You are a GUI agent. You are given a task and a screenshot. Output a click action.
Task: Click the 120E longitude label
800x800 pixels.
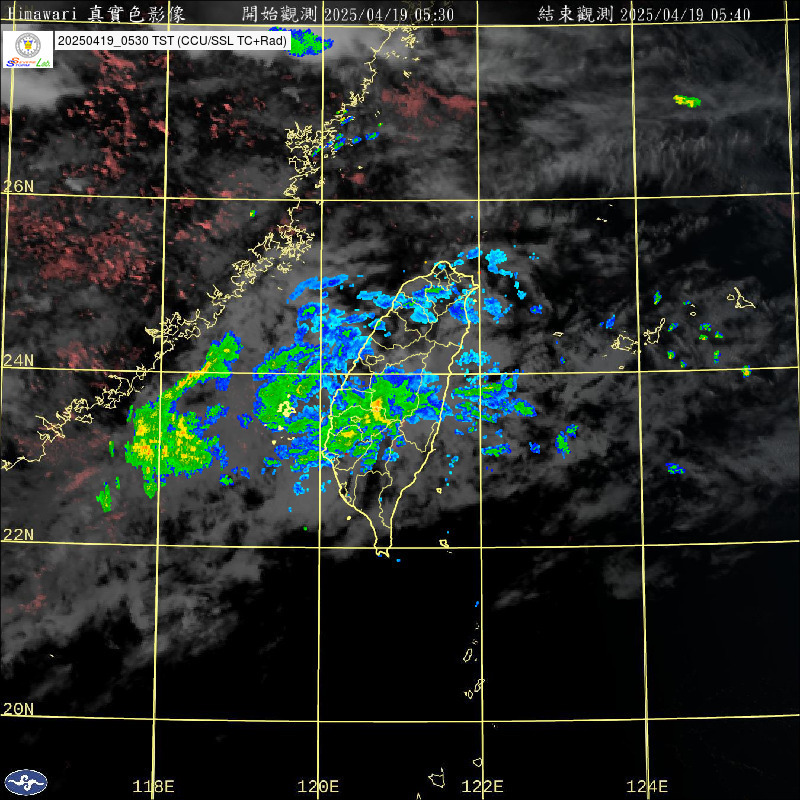[x=318, y=786]
